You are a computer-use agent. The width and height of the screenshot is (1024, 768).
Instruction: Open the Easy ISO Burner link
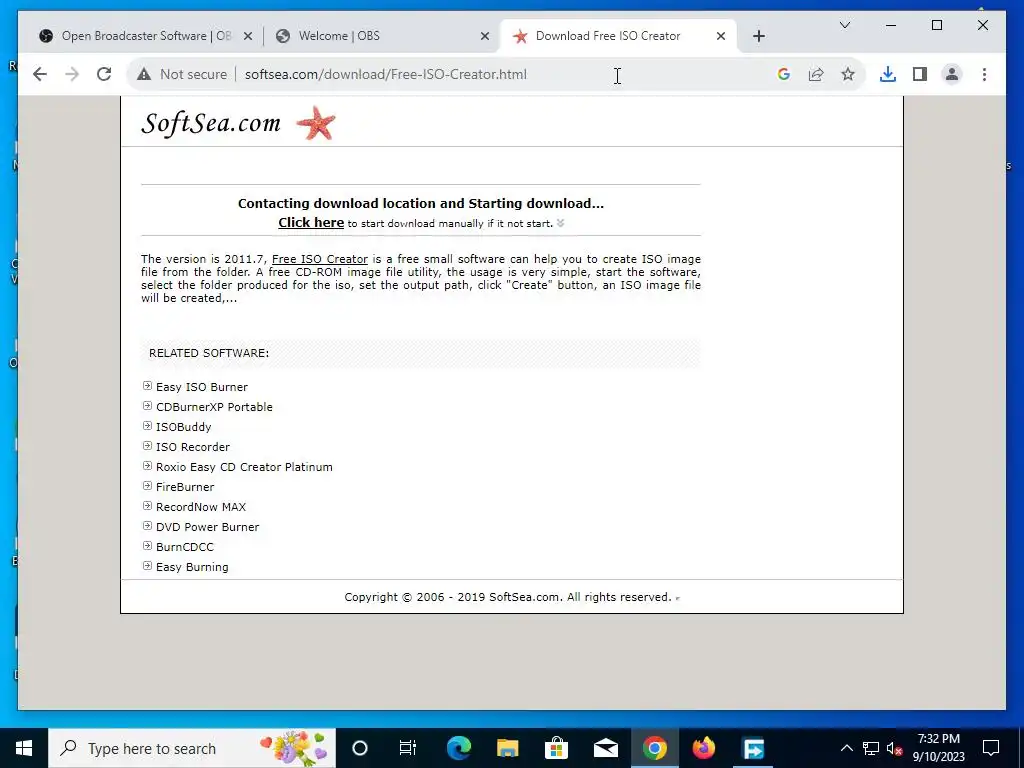coord(202,387)
